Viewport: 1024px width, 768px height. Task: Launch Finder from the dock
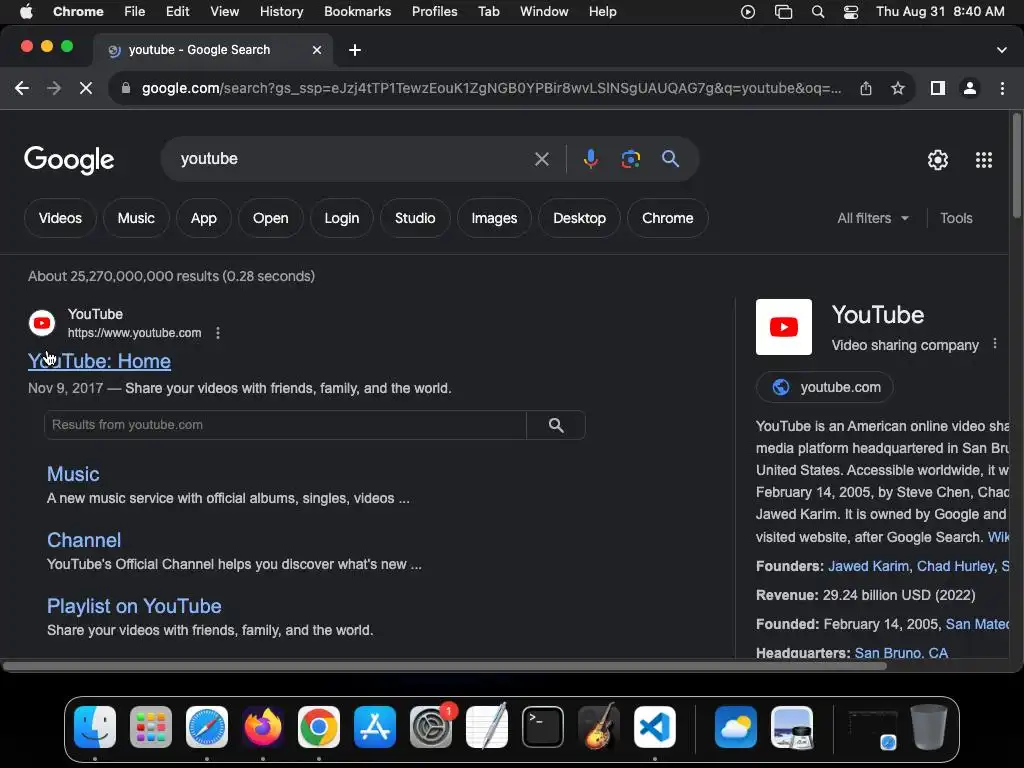click(95, 727)
